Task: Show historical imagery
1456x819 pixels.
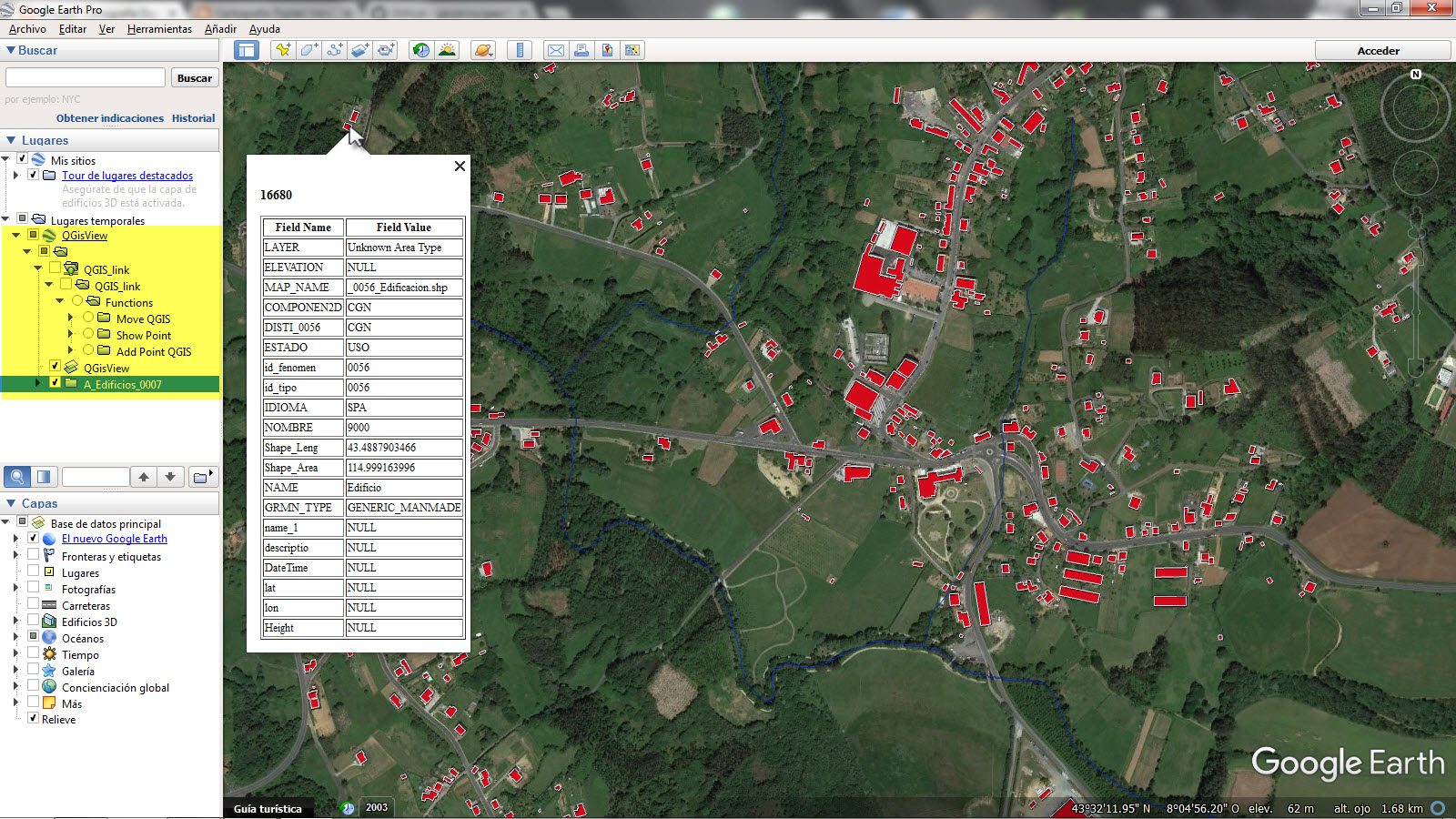Action: click(x=421, y=50)
